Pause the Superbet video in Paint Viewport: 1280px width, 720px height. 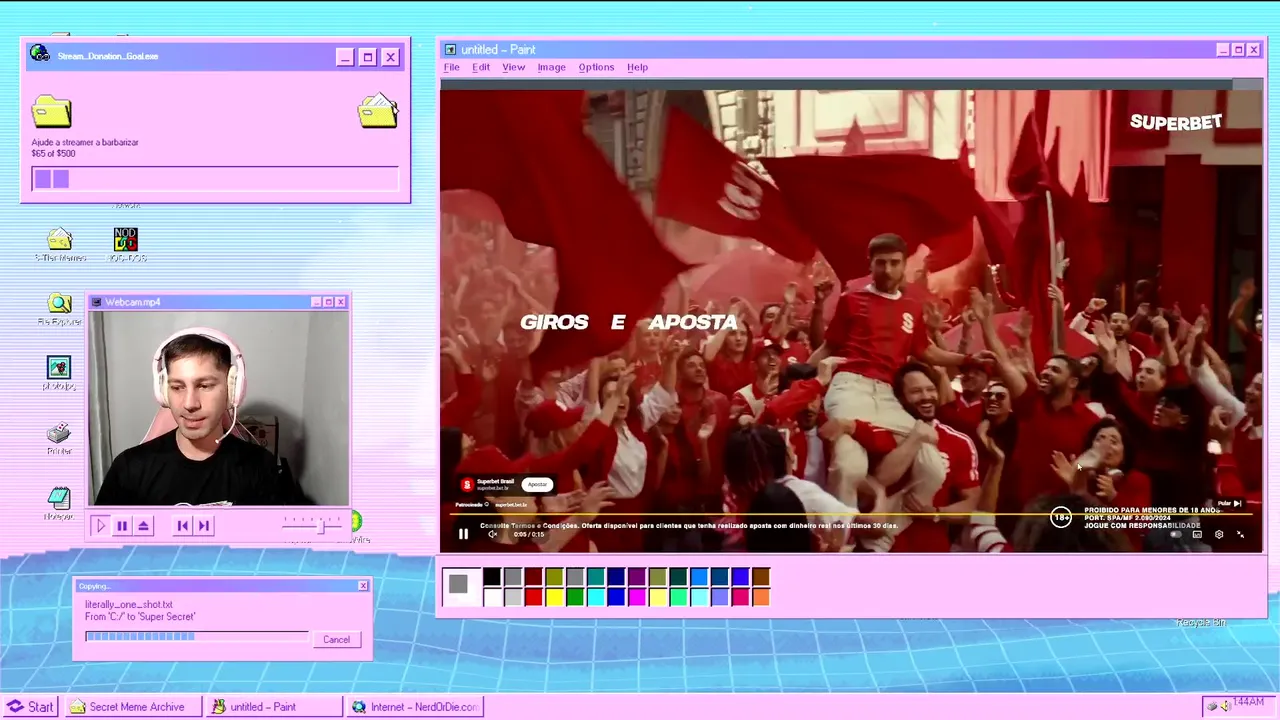pos(463,534)
